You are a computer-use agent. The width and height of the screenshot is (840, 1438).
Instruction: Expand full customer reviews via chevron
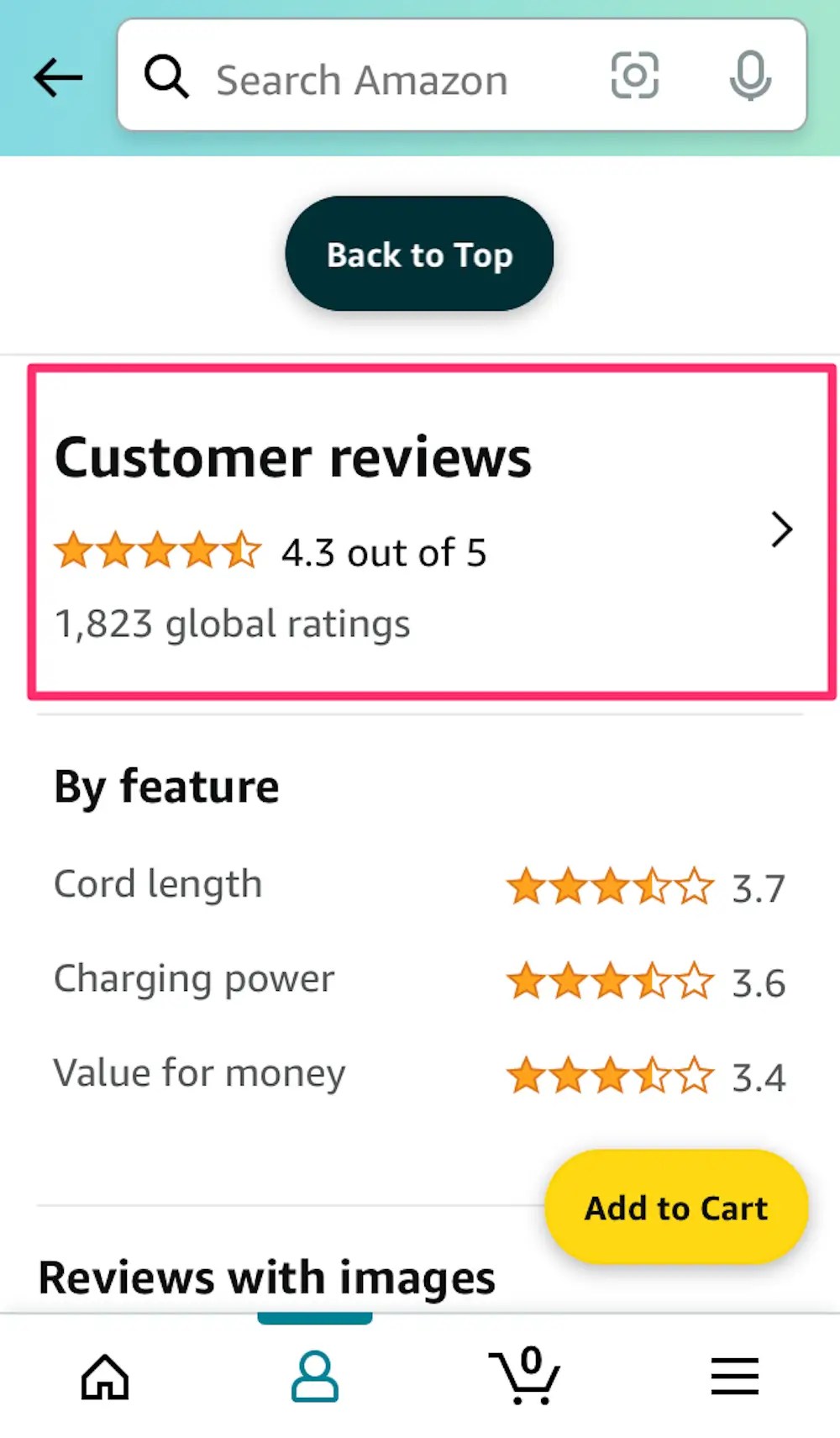coord(783,529)
